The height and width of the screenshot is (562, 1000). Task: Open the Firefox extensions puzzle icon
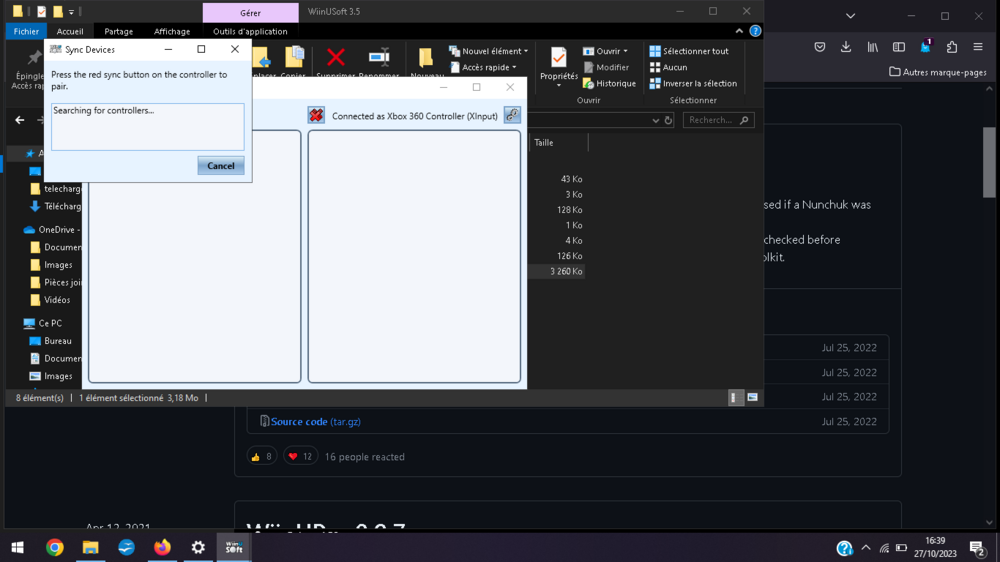pyautogui.click(x=951, y=47)
